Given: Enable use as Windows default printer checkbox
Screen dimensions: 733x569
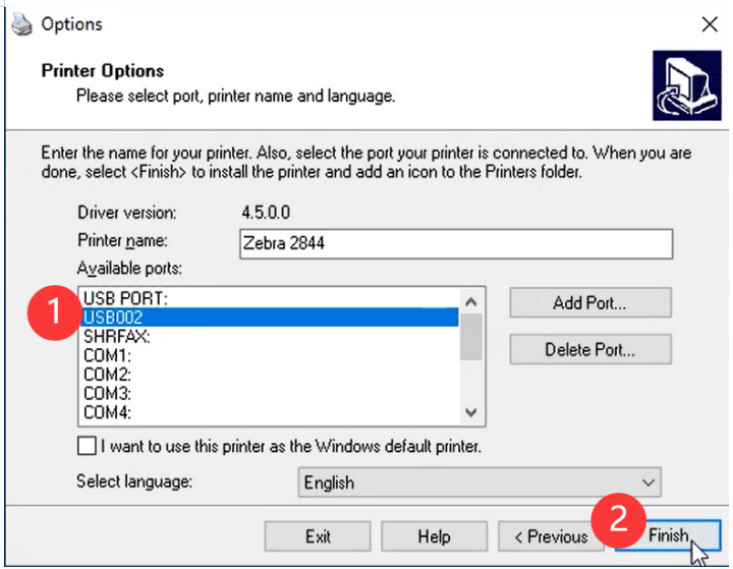Looking at the screenshot, I should click(87, 446).
